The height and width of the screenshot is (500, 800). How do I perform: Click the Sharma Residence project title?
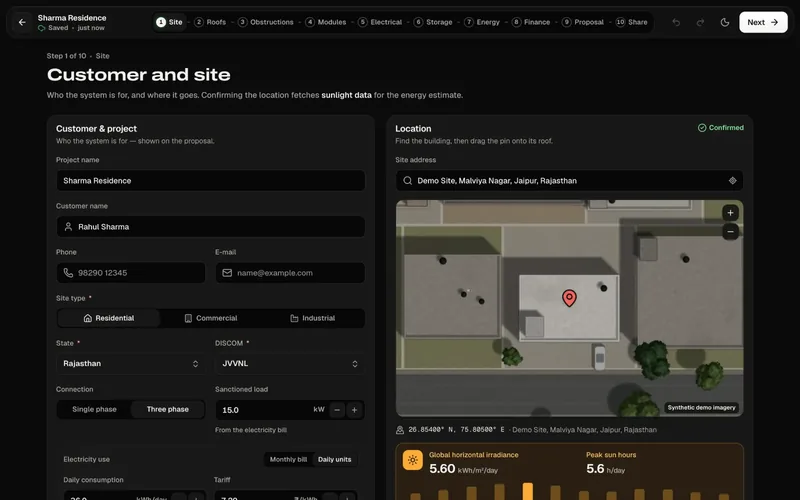72,18
